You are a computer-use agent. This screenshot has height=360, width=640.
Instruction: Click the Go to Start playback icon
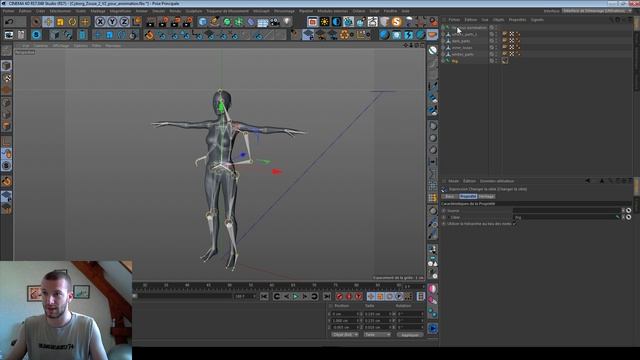(x=264, y=296)
